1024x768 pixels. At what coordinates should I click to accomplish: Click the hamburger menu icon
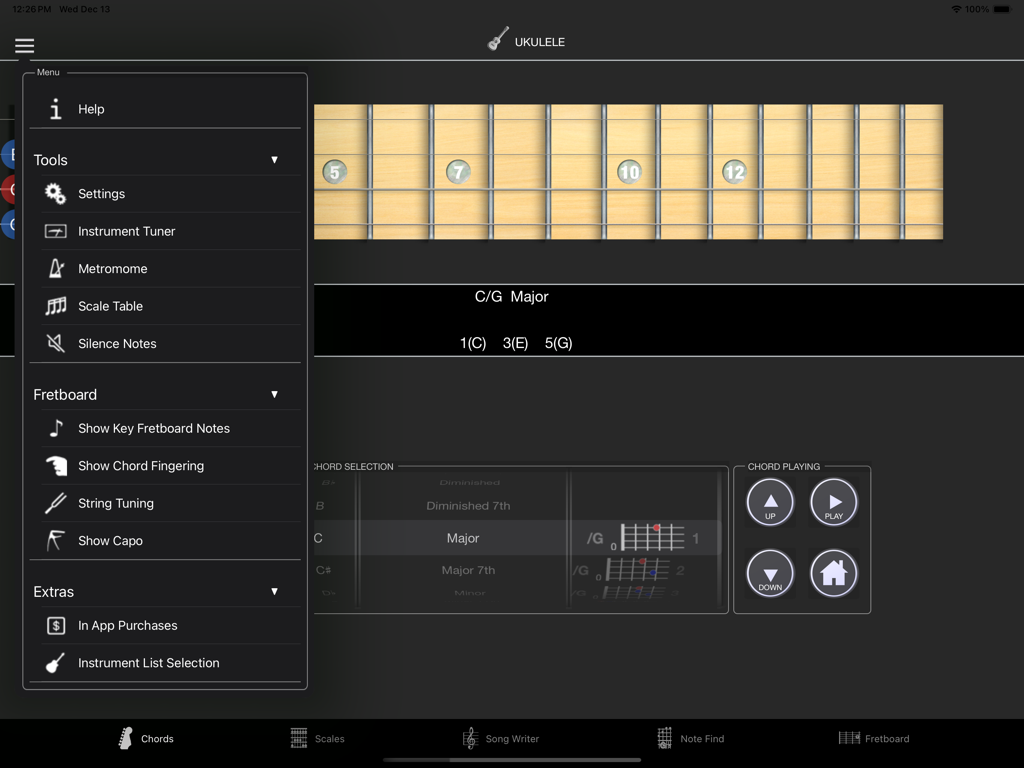(x=24, y=45)
